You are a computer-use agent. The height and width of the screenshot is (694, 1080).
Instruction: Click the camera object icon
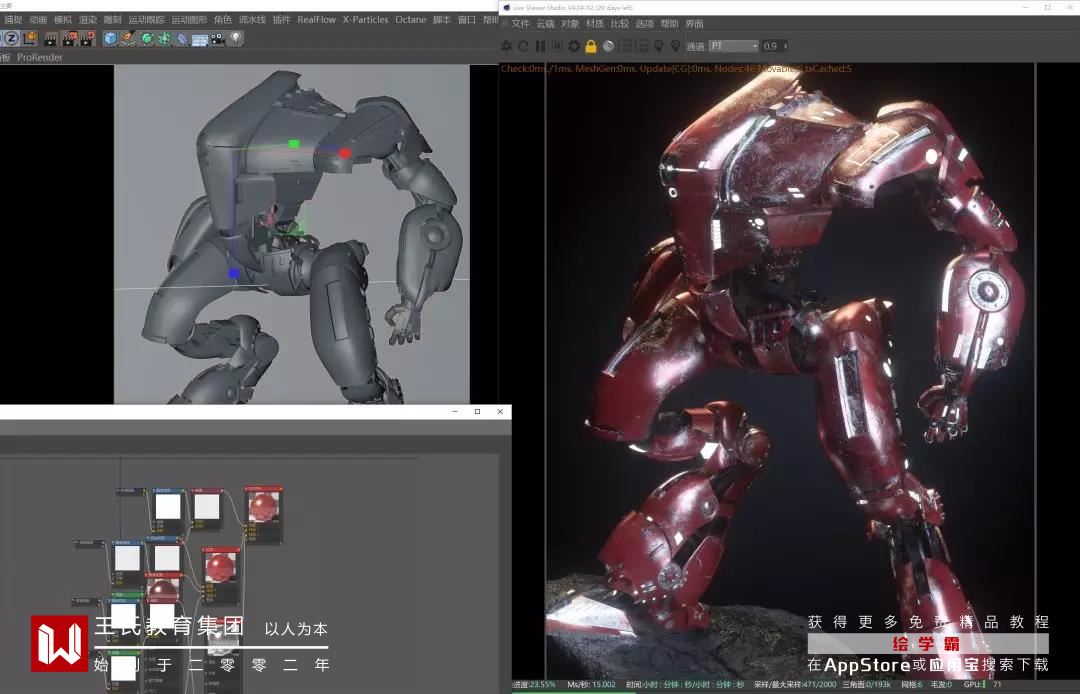[217, 39]
